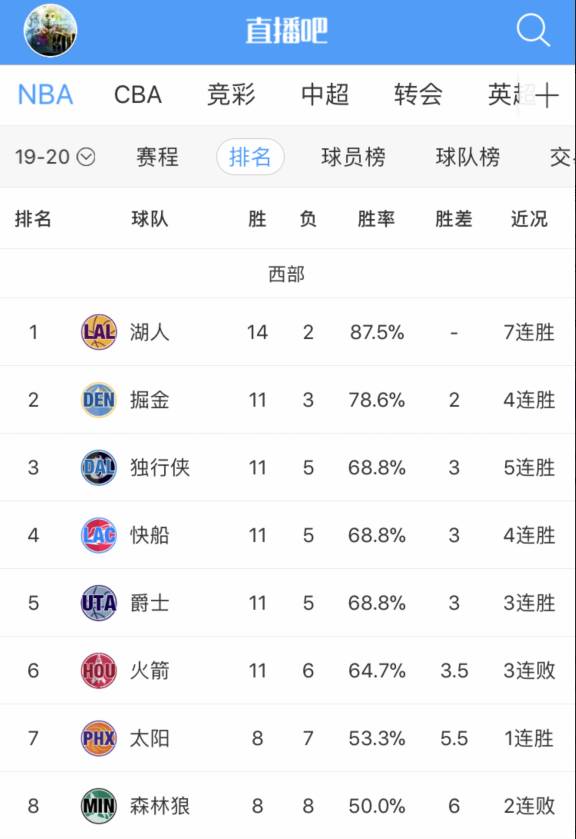This screenshot has height=839, width=576.
Task: Open the search magnifier icon
Action: (533, 30)
